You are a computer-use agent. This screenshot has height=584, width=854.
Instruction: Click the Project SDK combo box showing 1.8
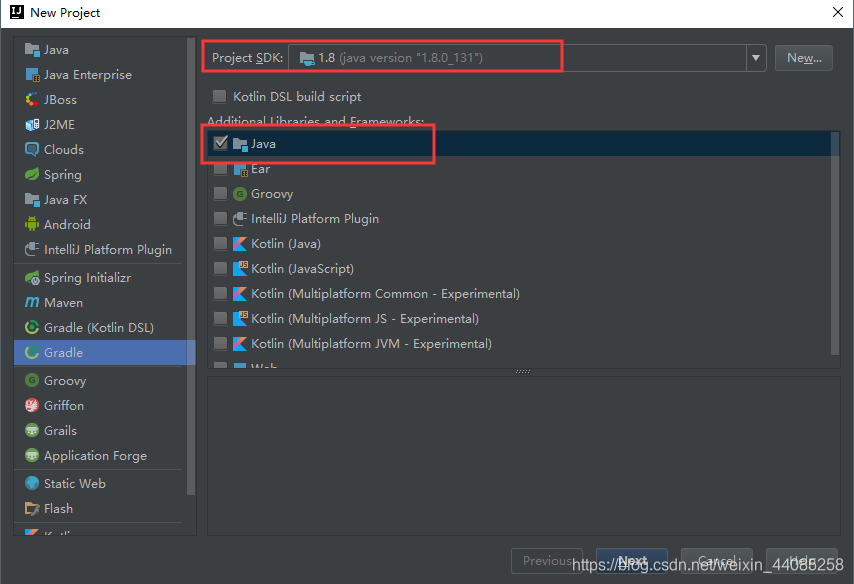click(527, 58)
